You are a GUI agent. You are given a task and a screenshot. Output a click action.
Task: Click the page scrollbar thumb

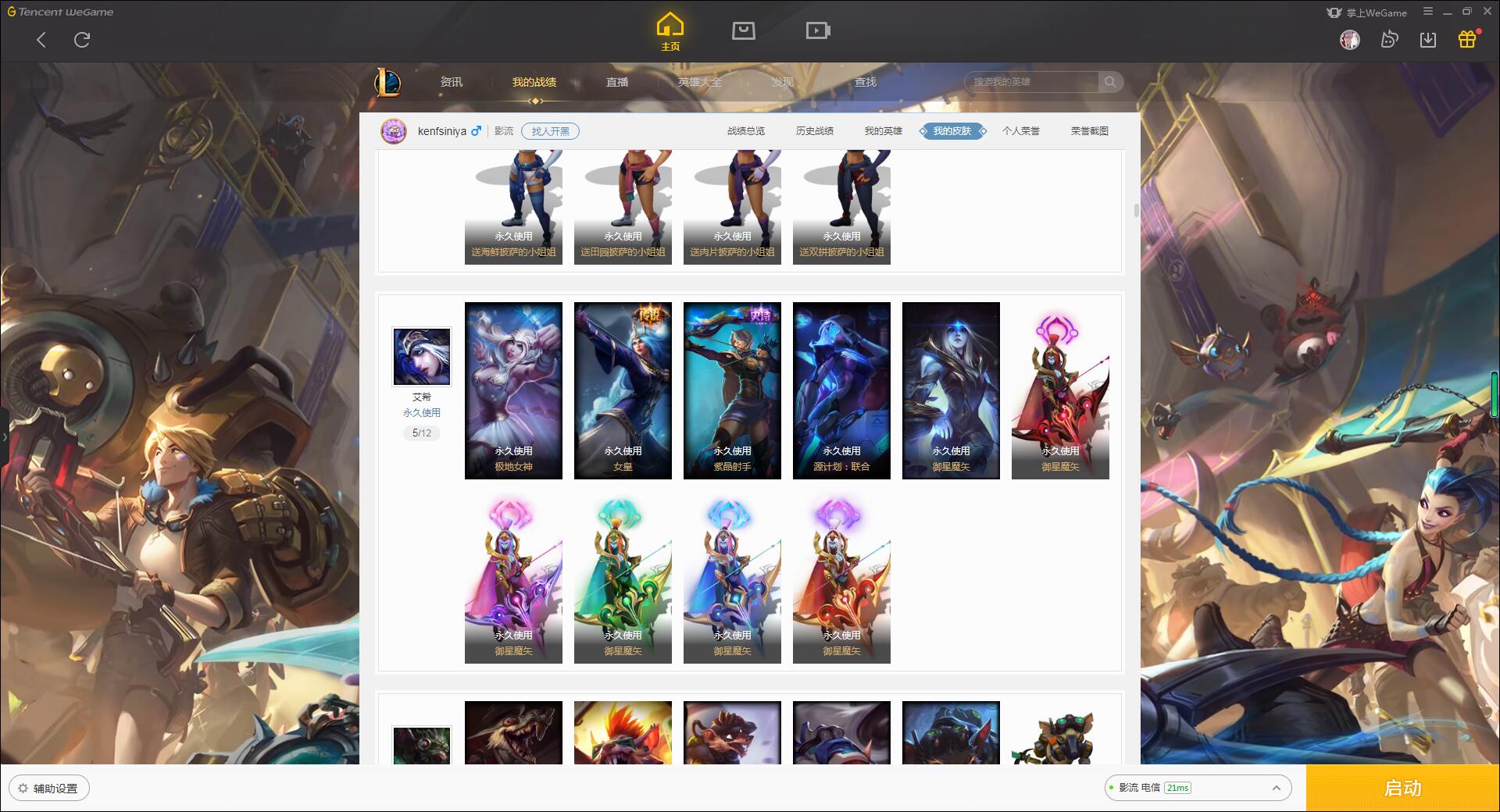coord(1136,211)
